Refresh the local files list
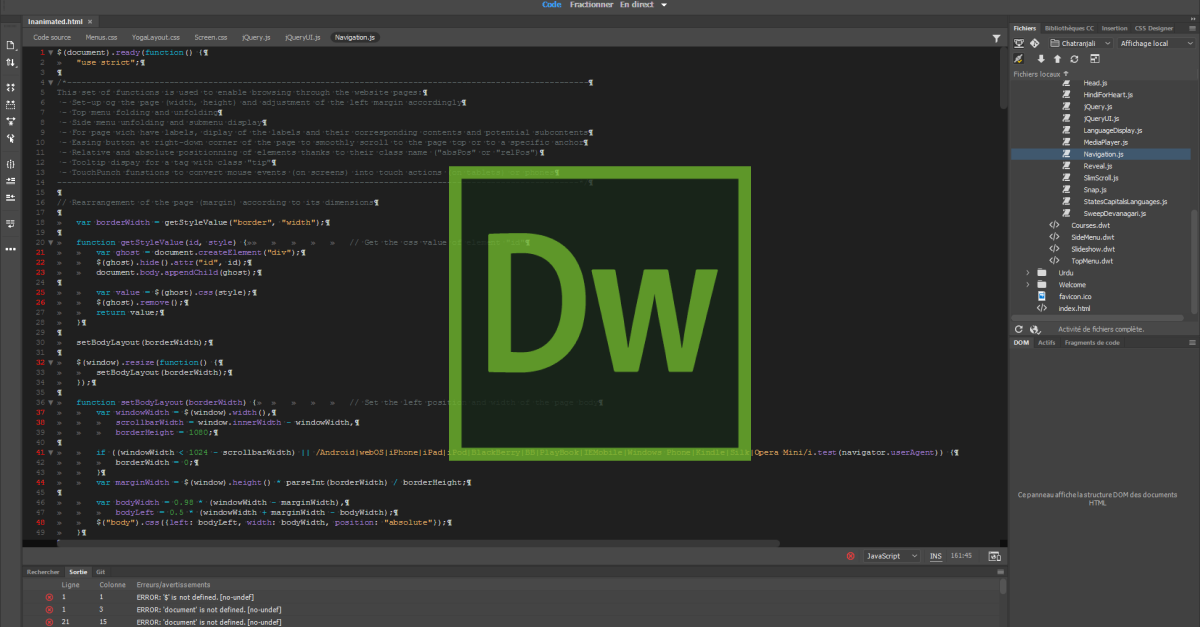This screenshot has width=1200, height=627. coord(1073,58)
